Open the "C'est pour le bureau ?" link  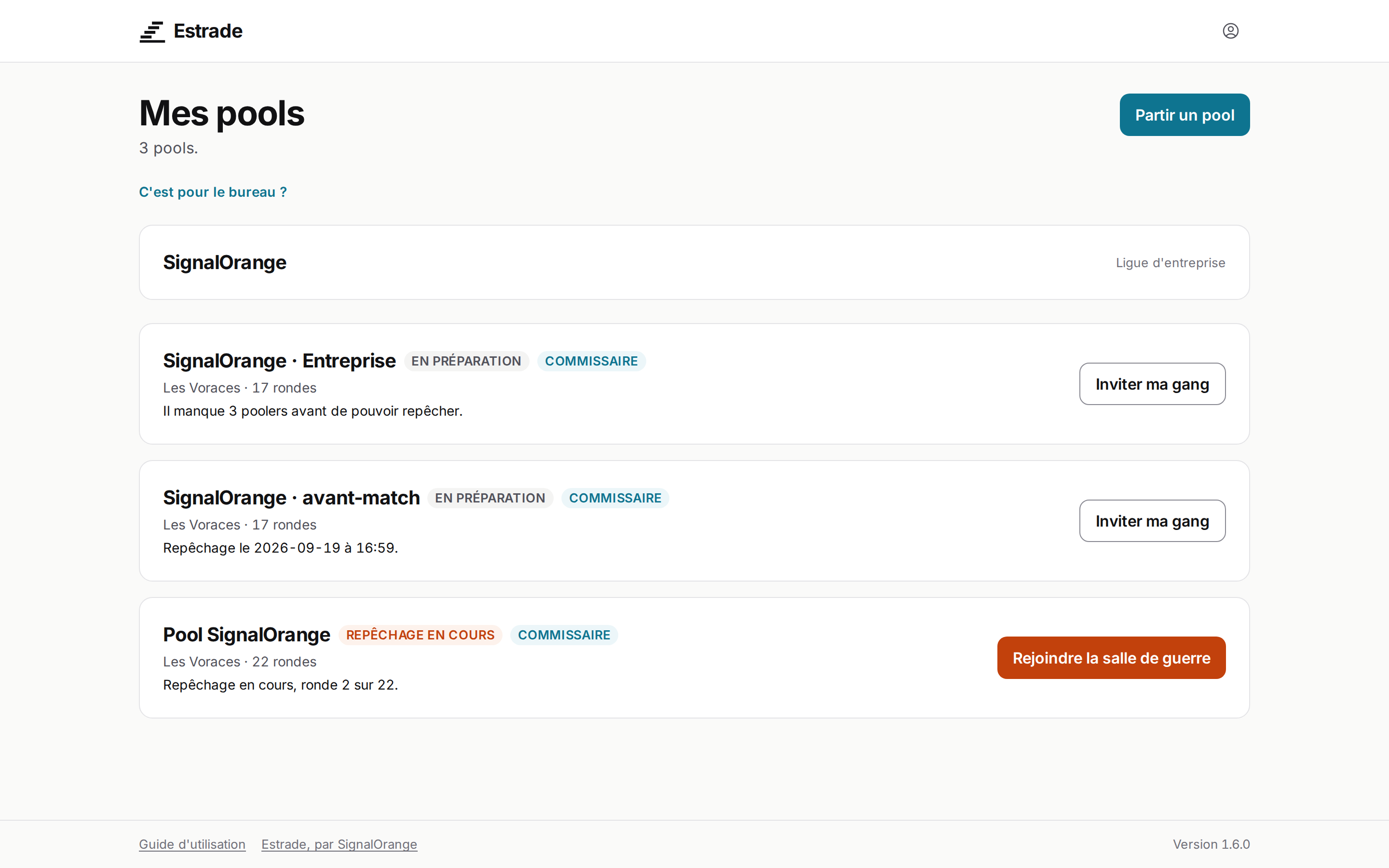(x=213, y=192)
